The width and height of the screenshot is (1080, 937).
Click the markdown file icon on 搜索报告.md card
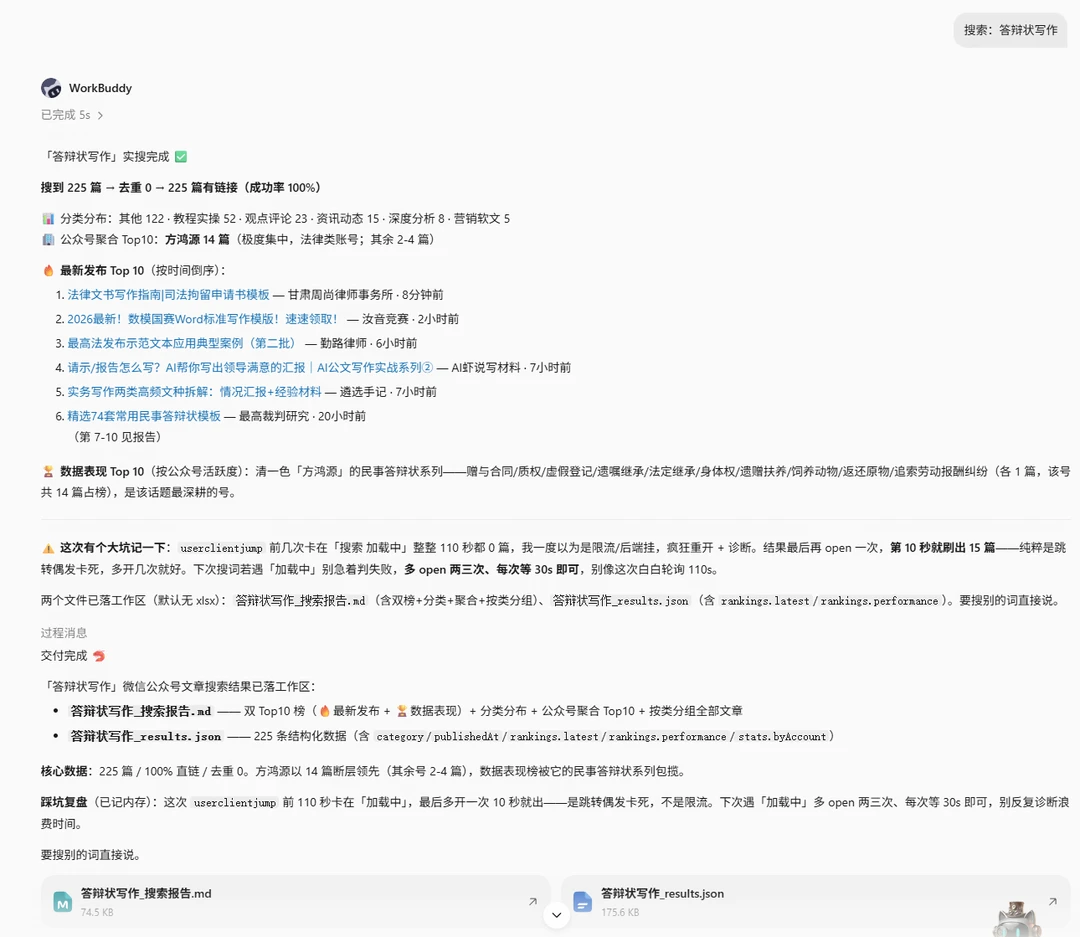point(63,902)
